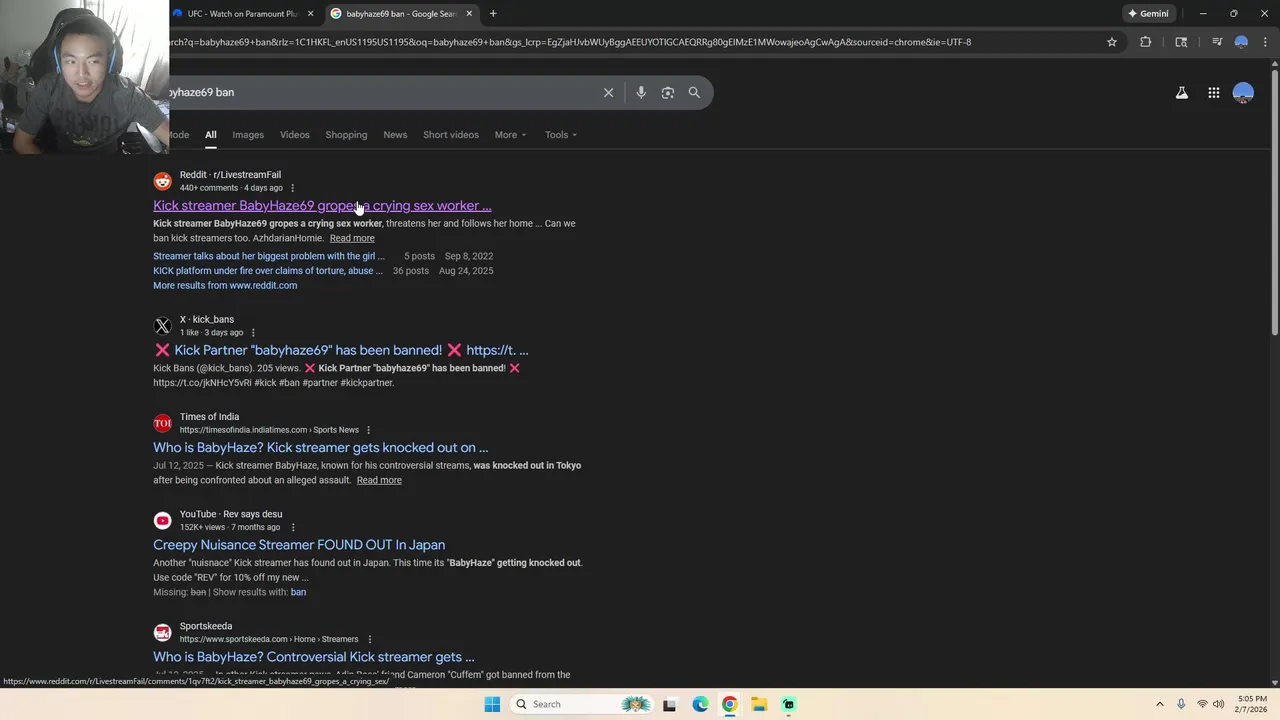Viewport: 1280px width, 720px height.
Task: Open the Windows Start menu
Action: (492, 704)
